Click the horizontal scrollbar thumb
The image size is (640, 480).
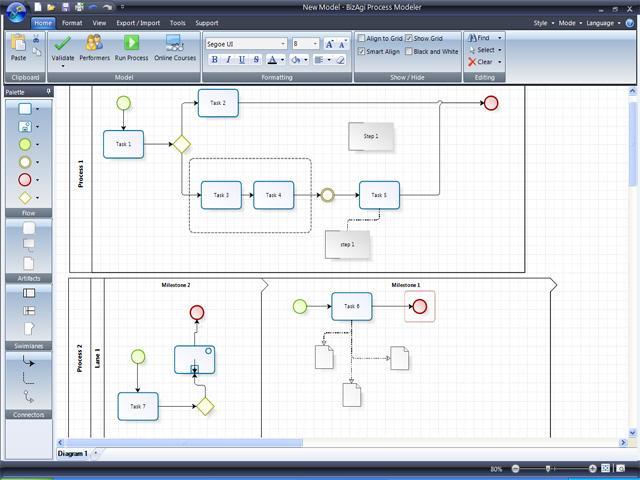pyautogui.click(x=184, y=442)
